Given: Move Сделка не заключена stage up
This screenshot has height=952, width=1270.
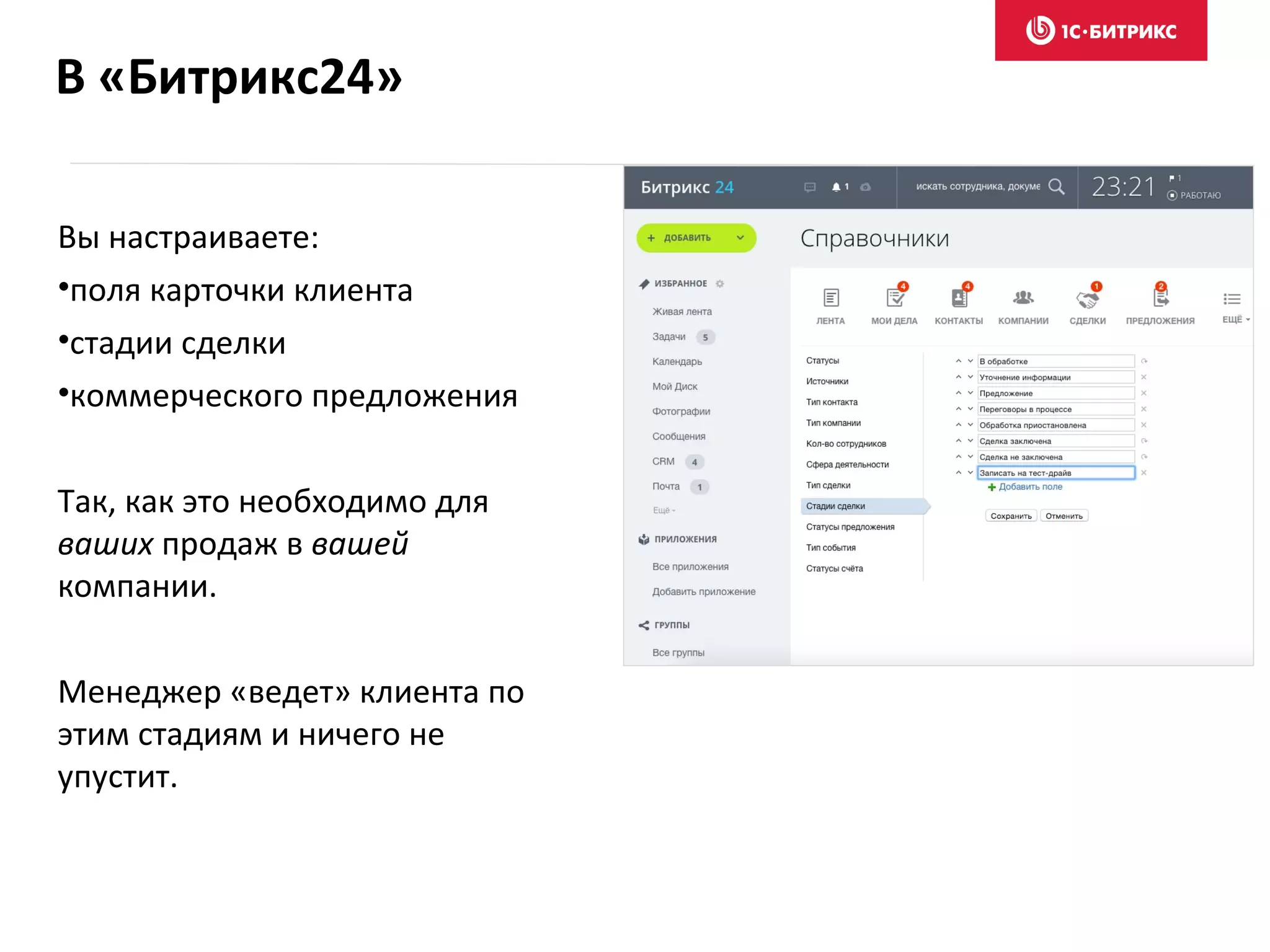Looking at the screenshot, I should (x=959, y=457).
